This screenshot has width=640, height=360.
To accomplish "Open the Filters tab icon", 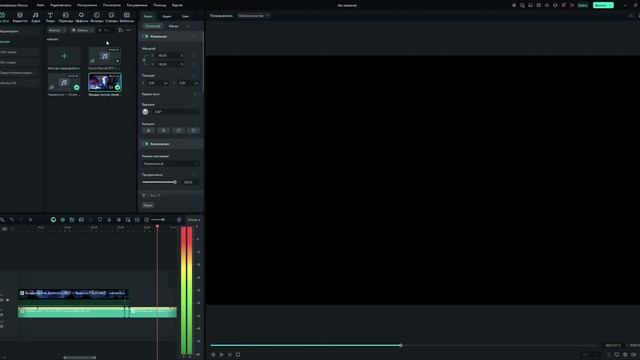I will [x=97, y=17].
